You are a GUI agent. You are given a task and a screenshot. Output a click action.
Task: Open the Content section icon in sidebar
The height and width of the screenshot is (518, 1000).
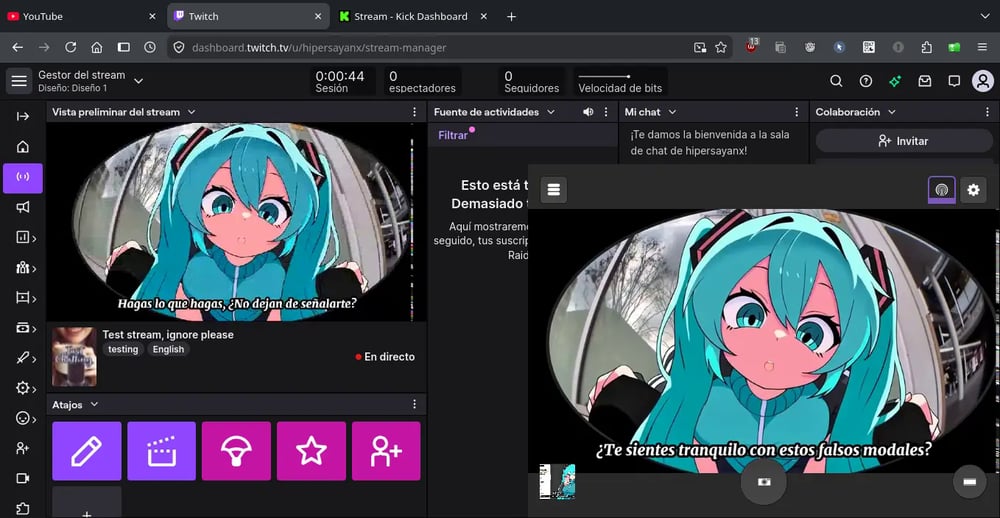tap(25, 298)
